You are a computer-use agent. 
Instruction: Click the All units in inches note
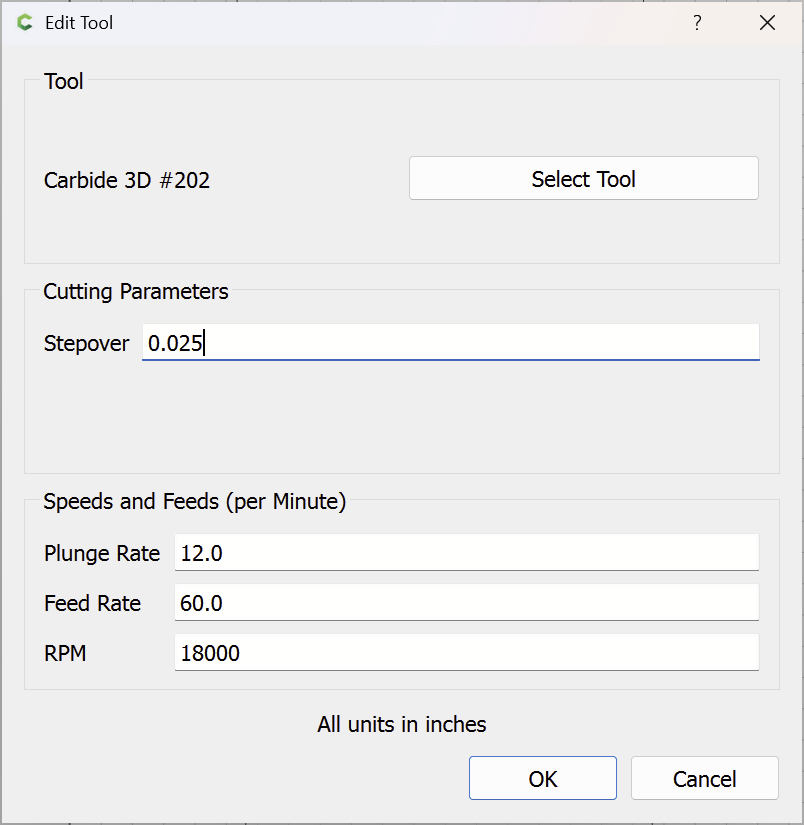(x=402, y=724)
